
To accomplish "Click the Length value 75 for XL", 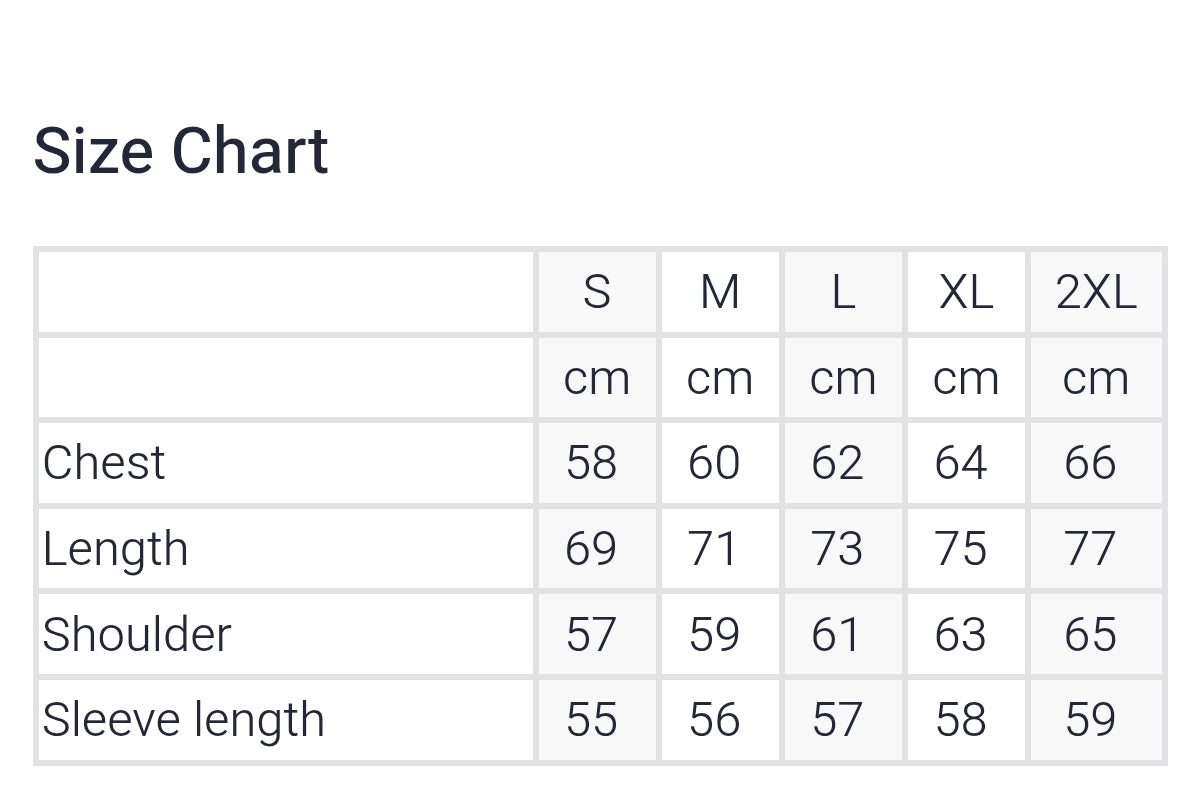I will point(960,549).
